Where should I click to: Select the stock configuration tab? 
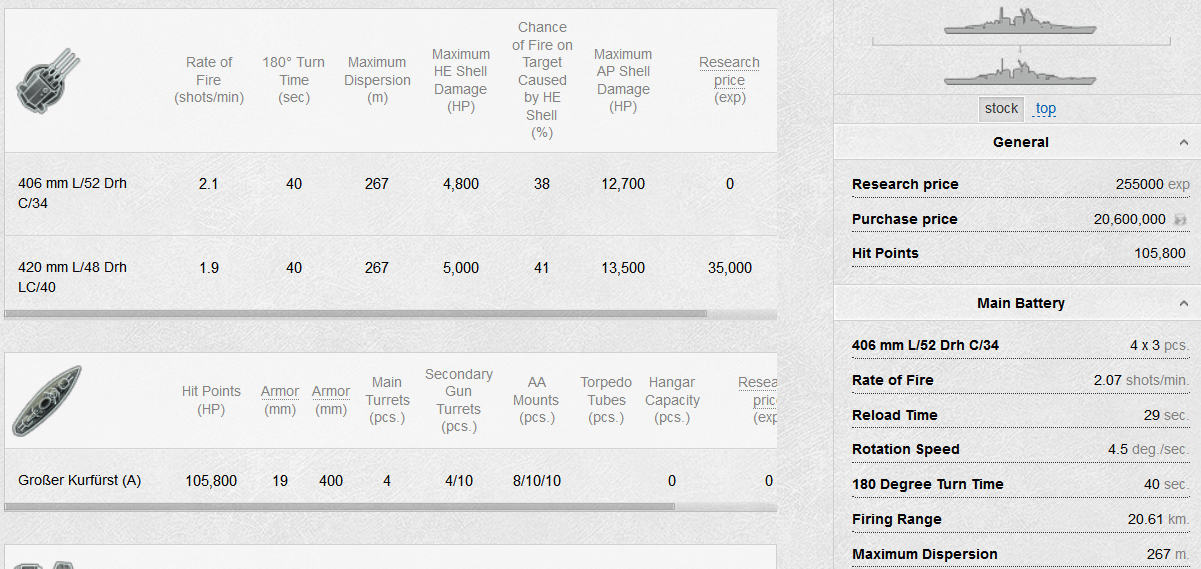point(1001,108)
